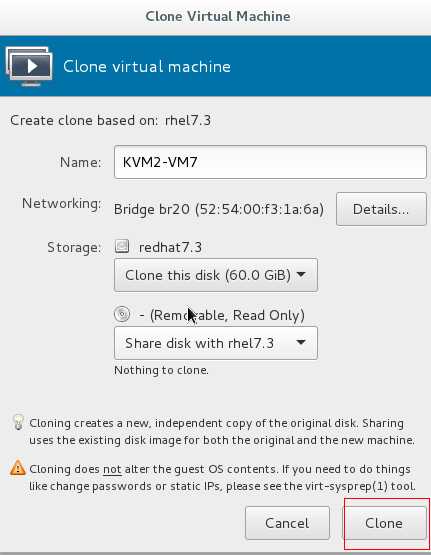The width and height of the screenshot is (431, 555).
Task: Cancel the clone dialog
Action: (287, 523)
